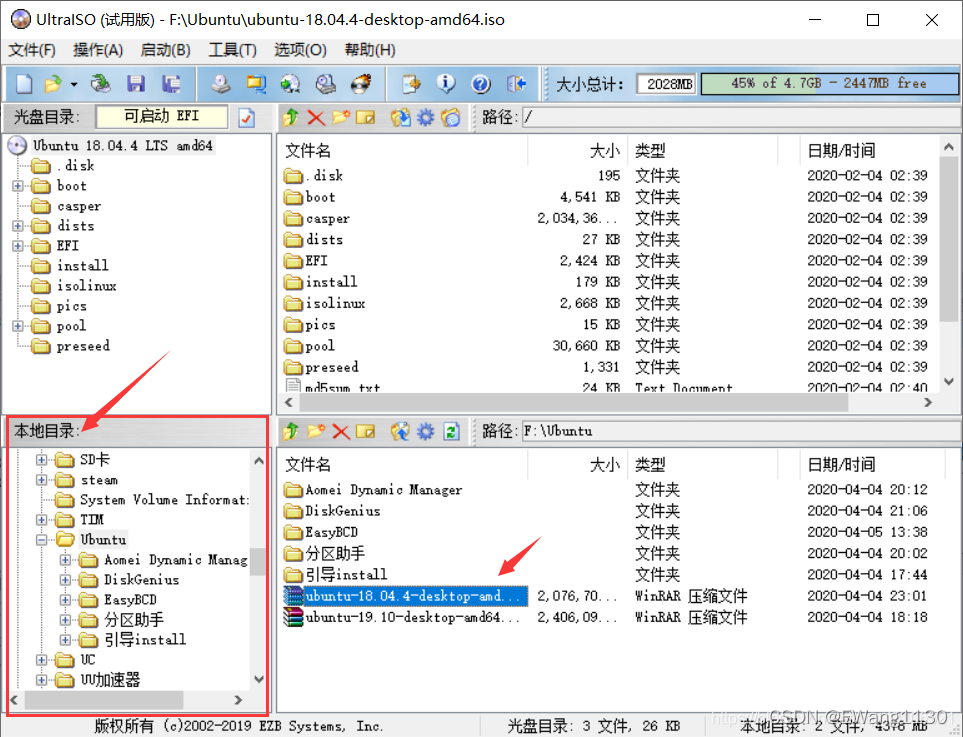Expand the DiskGenius node in local tree

click(65, 580)
